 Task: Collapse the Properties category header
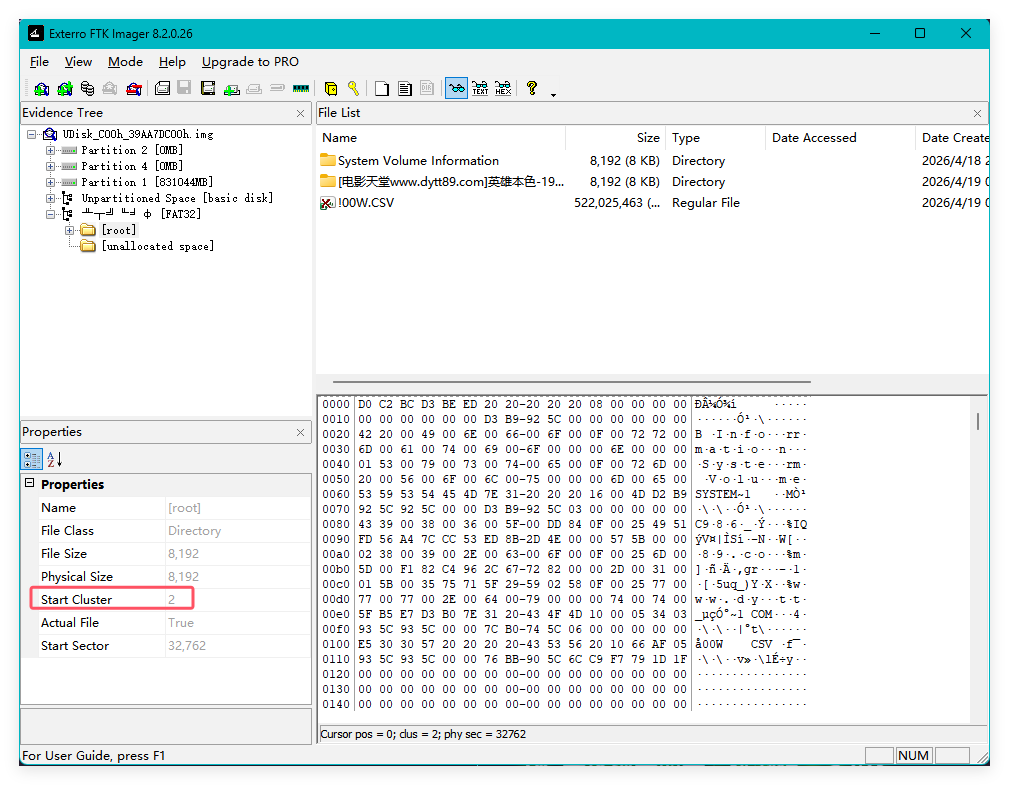pyautogui.click(x=30, y=483)
